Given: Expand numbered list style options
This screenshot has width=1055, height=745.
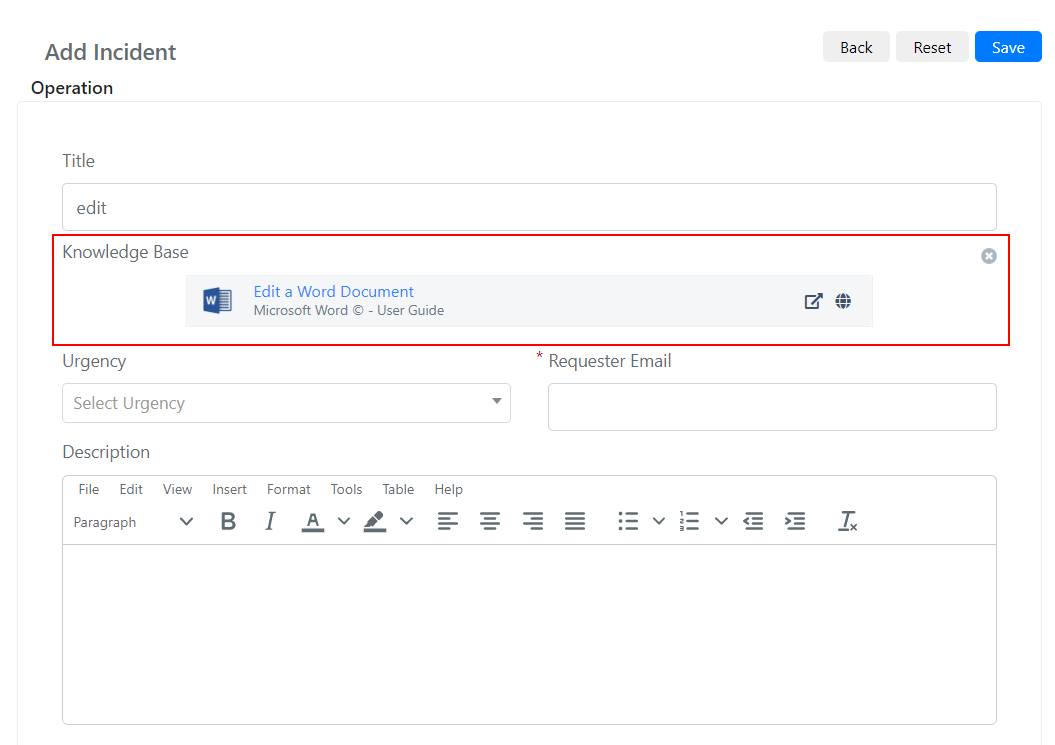Looking at the screenshot, I should 721,522.
